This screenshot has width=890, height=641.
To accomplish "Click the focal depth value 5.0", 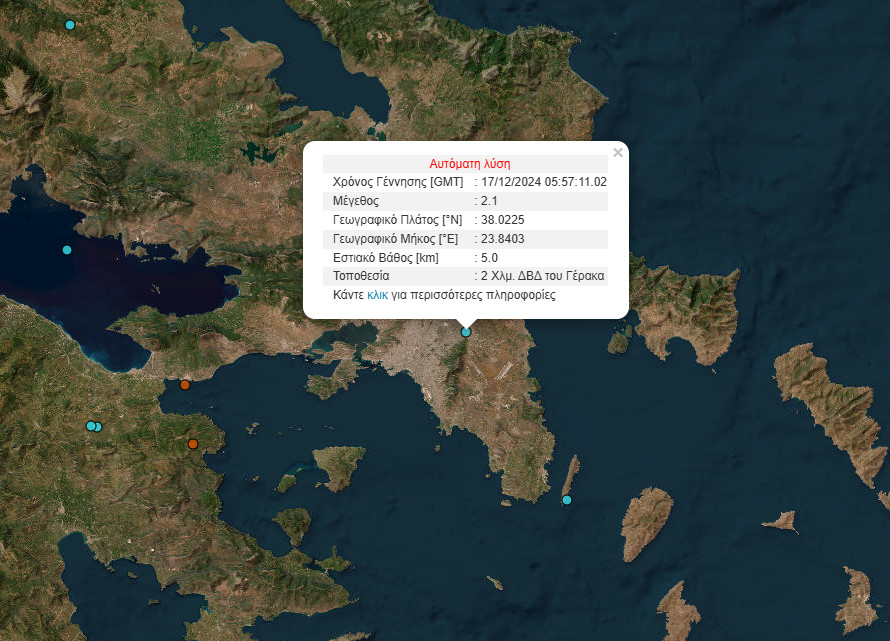I will 490,258.
